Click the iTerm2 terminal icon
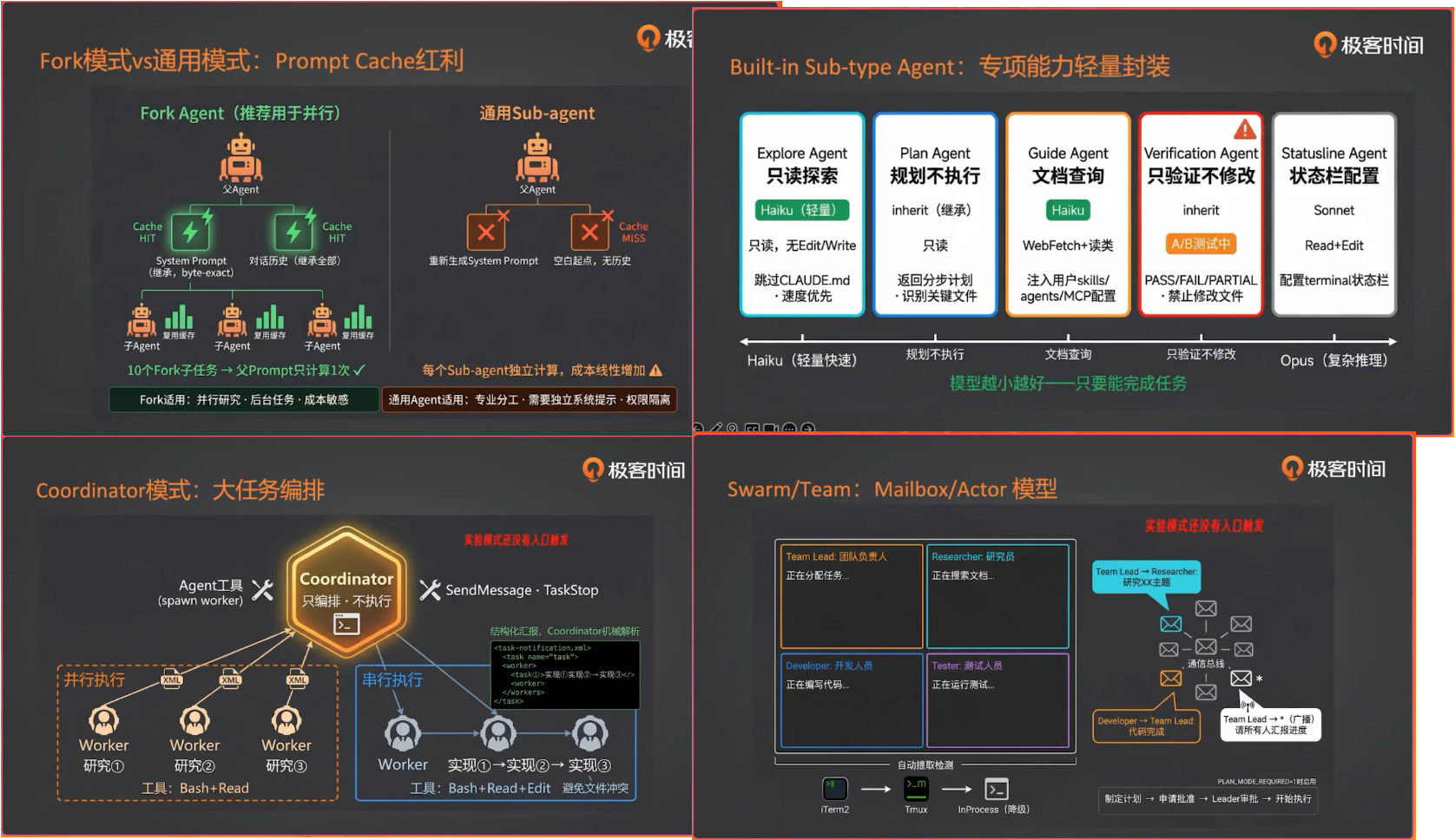Screen dimensions: 1455x840 pos(834,789)
